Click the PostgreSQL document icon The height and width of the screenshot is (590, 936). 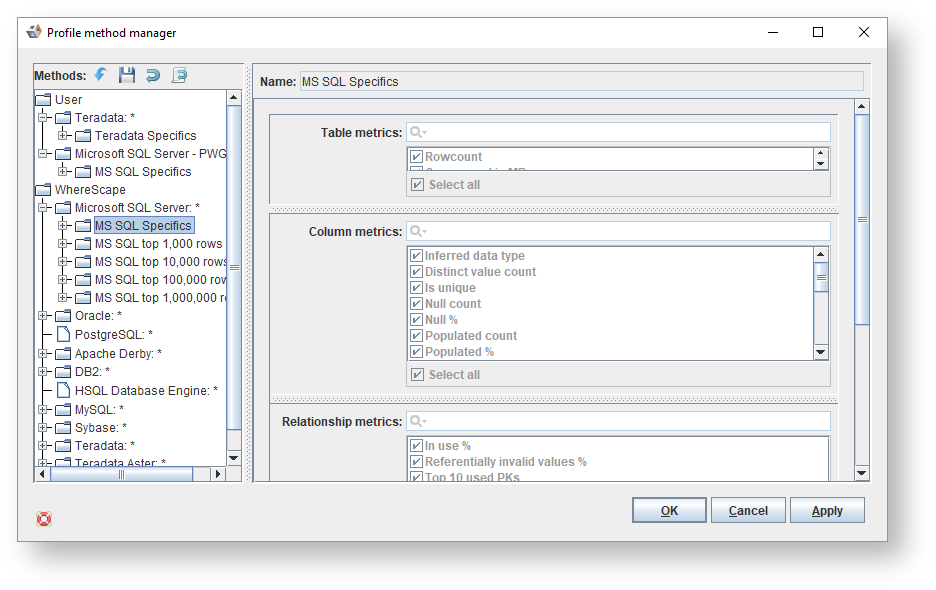click(x=63, y=334)
